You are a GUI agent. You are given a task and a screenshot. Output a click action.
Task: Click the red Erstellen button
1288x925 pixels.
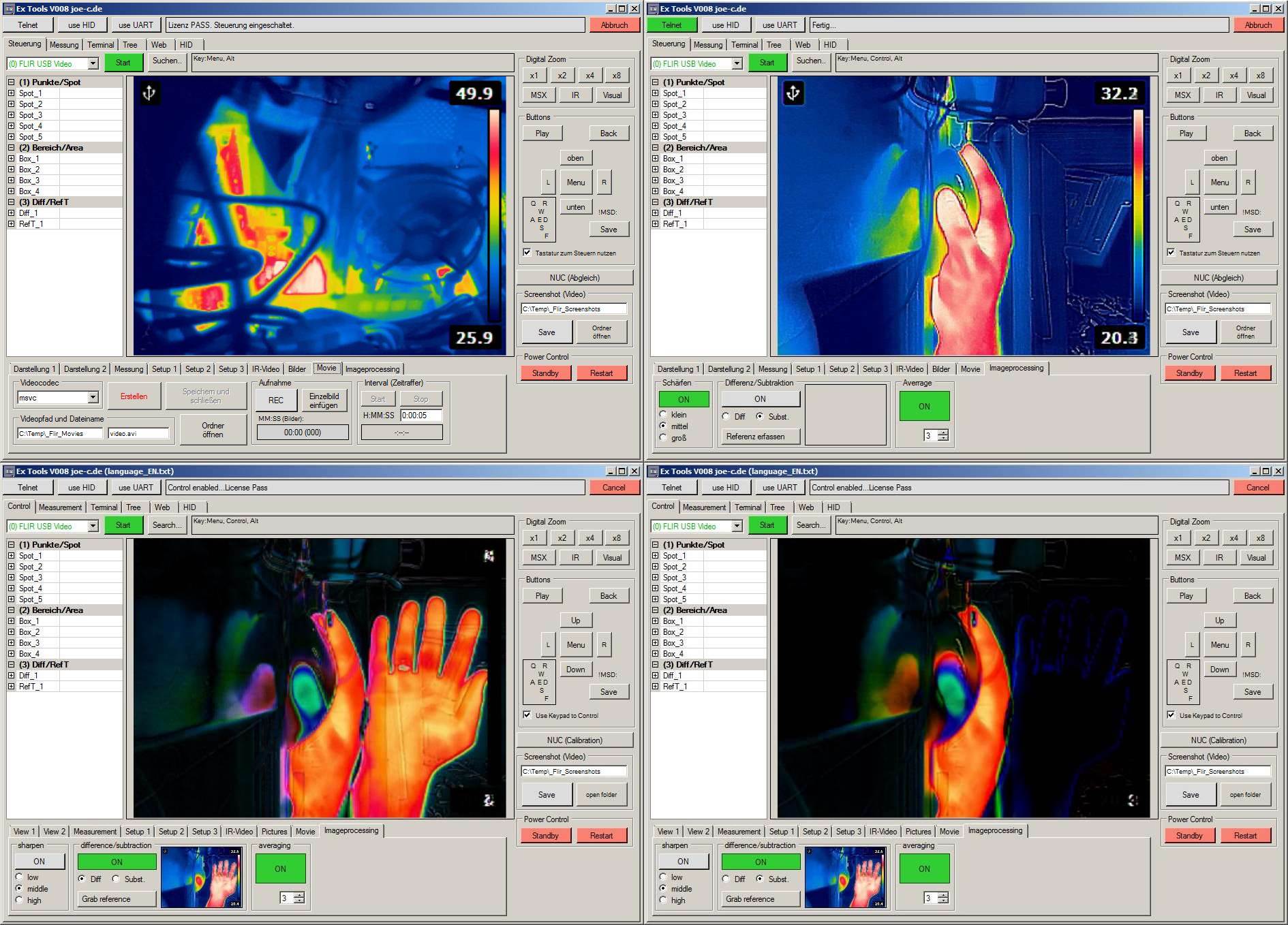click(x=134, y=396)
